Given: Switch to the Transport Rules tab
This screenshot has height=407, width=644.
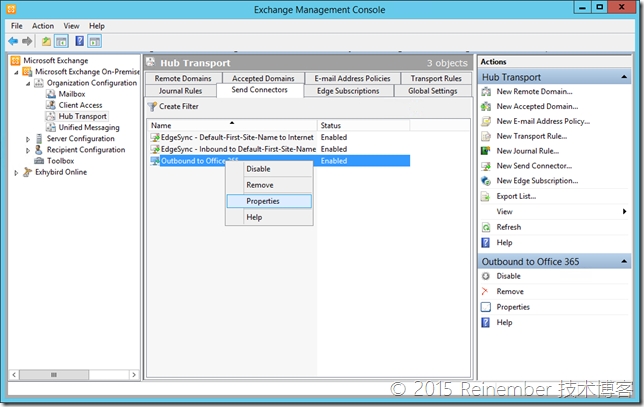Looking at the screenshot, I should [436, 78].
